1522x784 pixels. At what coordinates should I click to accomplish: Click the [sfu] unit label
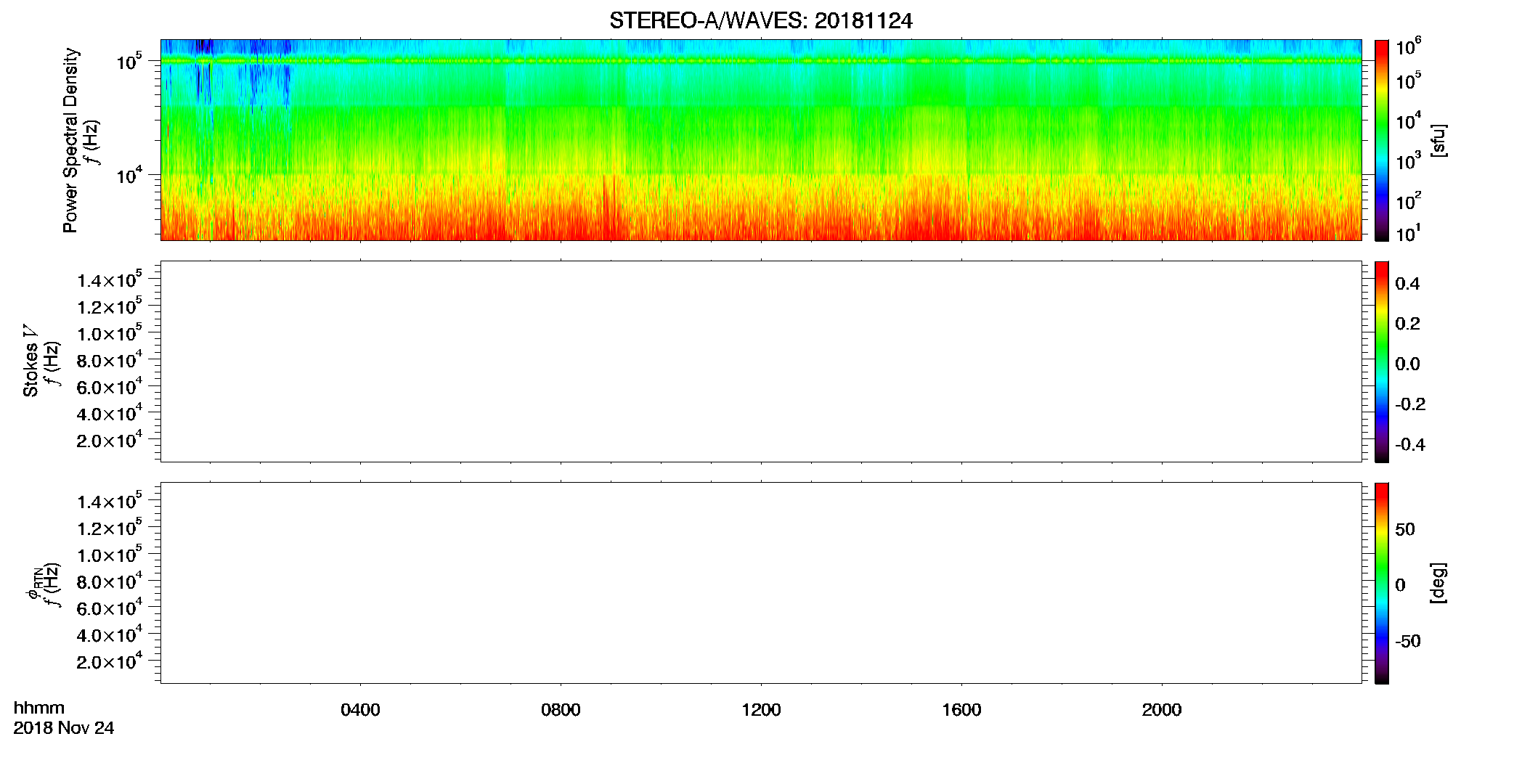tap(1438, 140)
